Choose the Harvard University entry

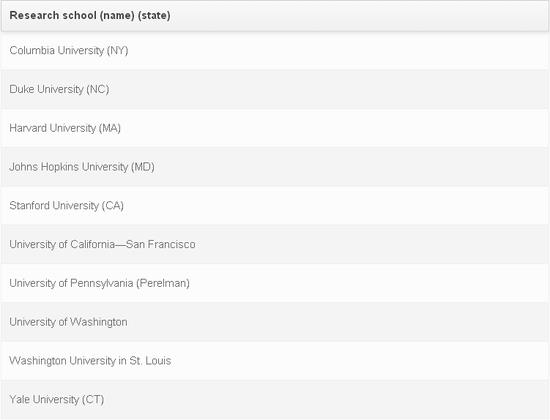click(x=275, y=128)
